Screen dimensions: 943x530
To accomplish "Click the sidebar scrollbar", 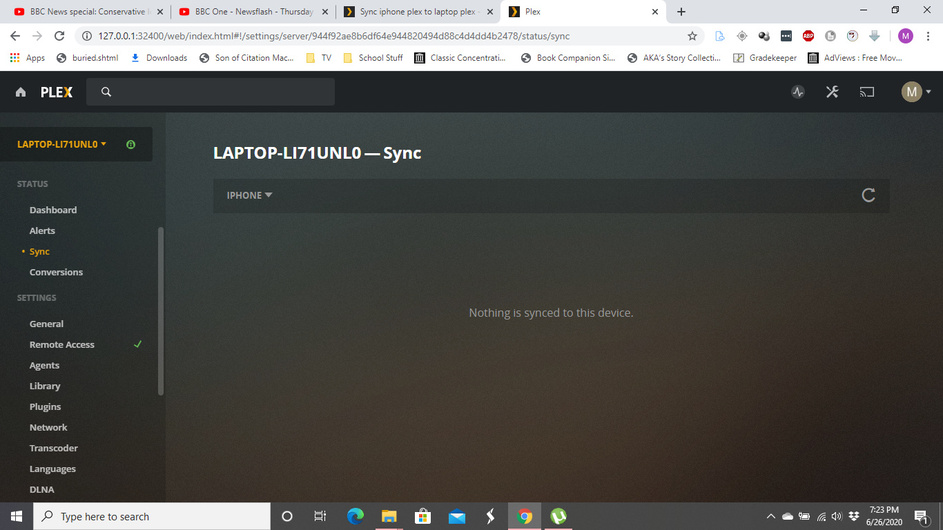I will point(161,311).
